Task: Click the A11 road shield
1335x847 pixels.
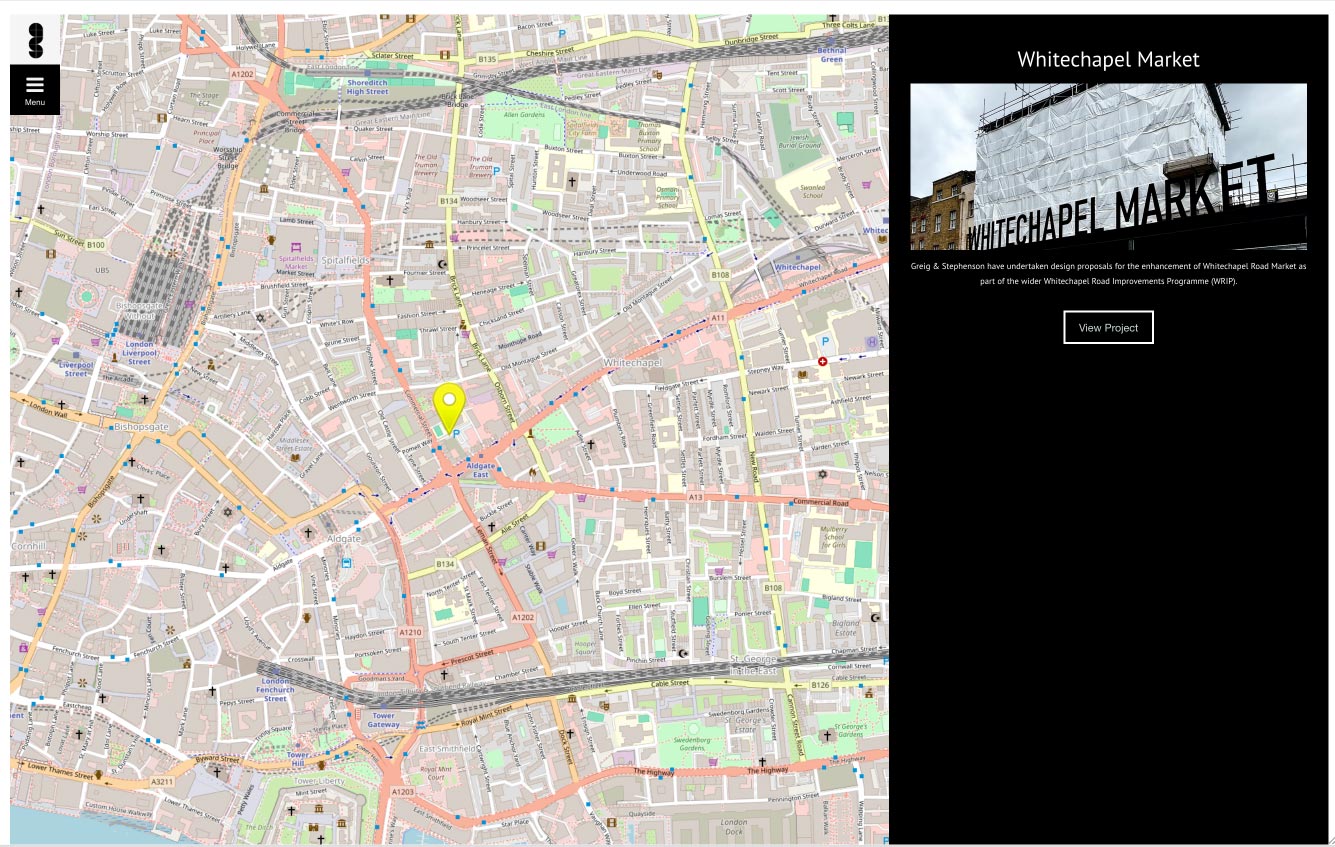Action: (x=718, y=318)
